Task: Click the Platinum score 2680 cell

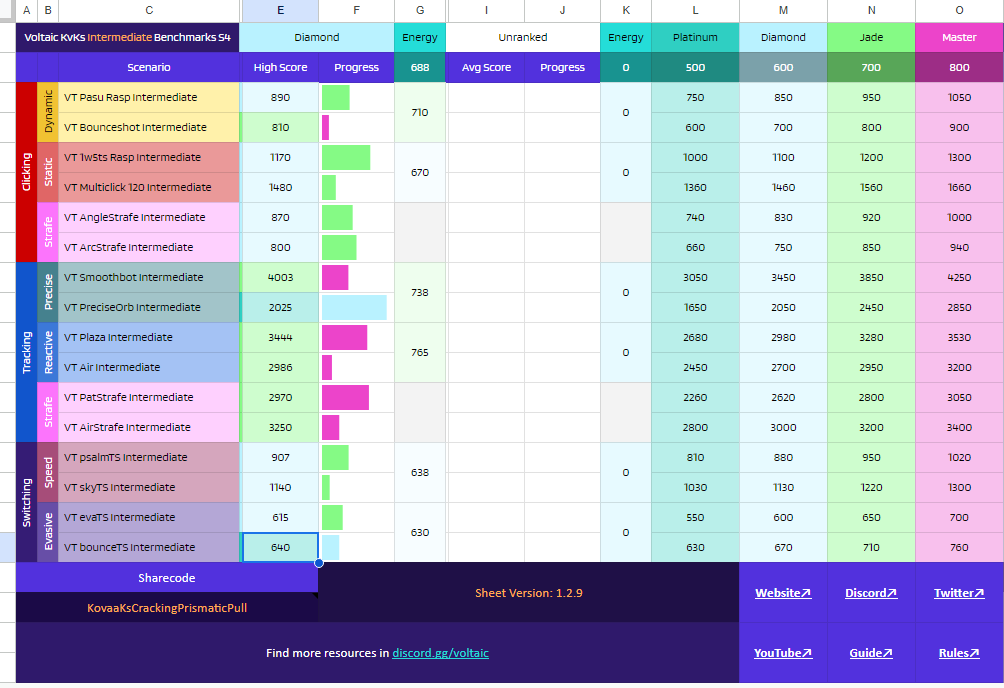Action: 695,338
